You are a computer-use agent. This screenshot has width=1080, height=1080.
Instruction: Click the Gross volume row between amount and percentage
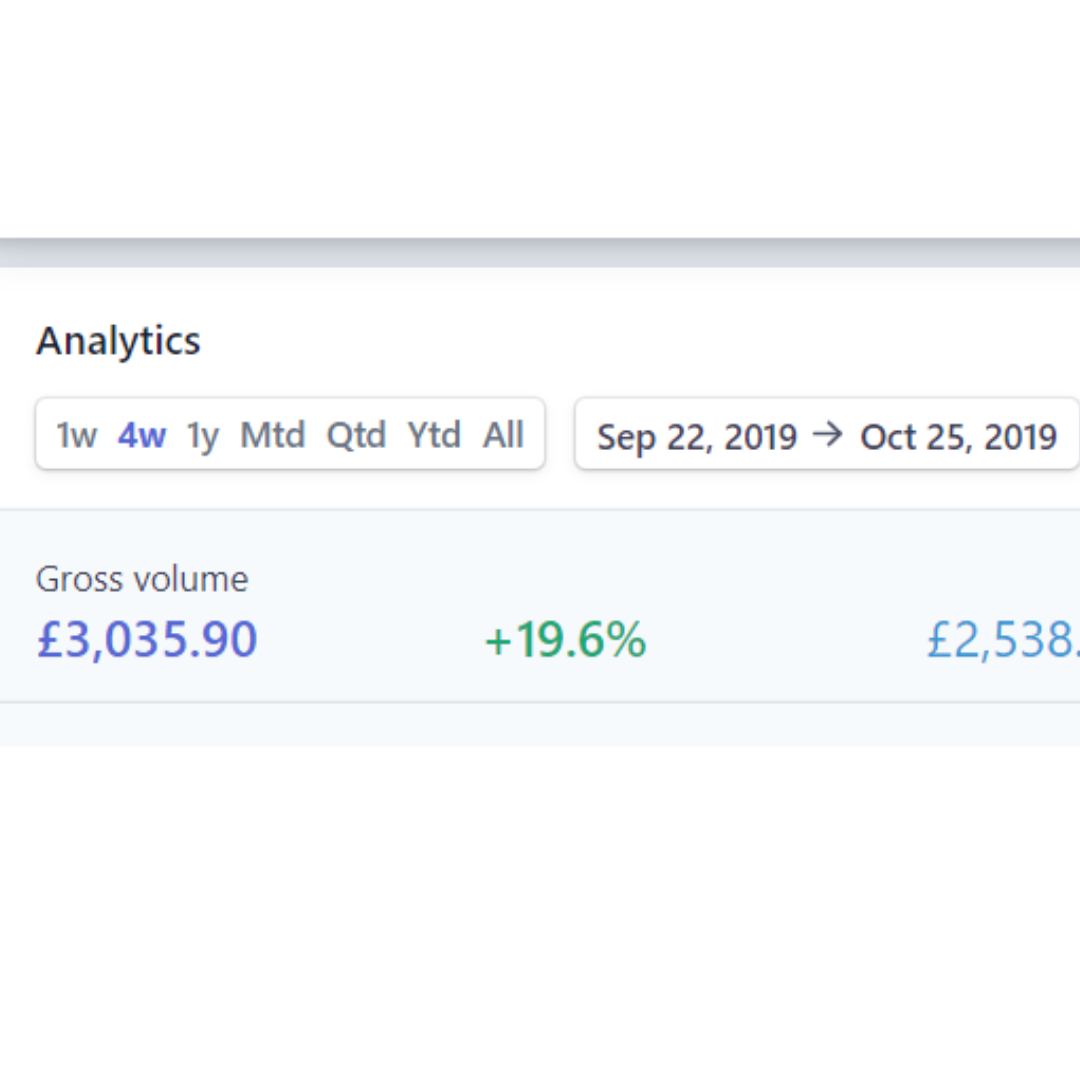point(370,640)
